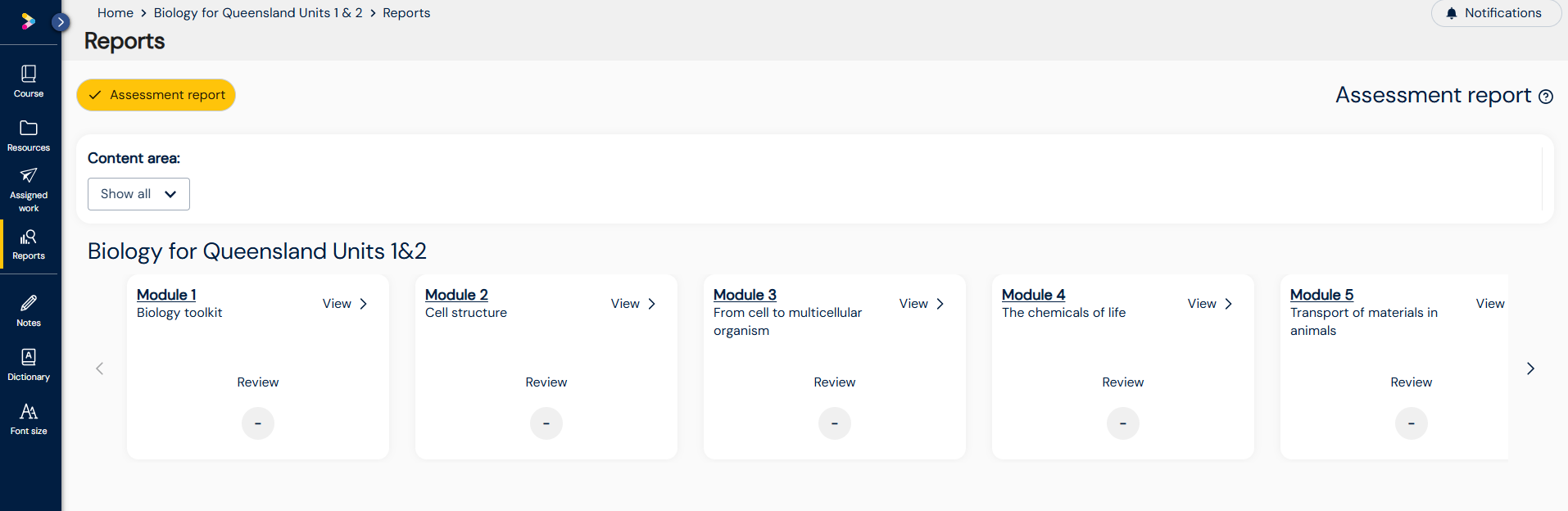Viewport: 1568px width, 511px height.
Task: Click Home in the breadcrumb
Action: pyautogui.click(x=115, y=13)
